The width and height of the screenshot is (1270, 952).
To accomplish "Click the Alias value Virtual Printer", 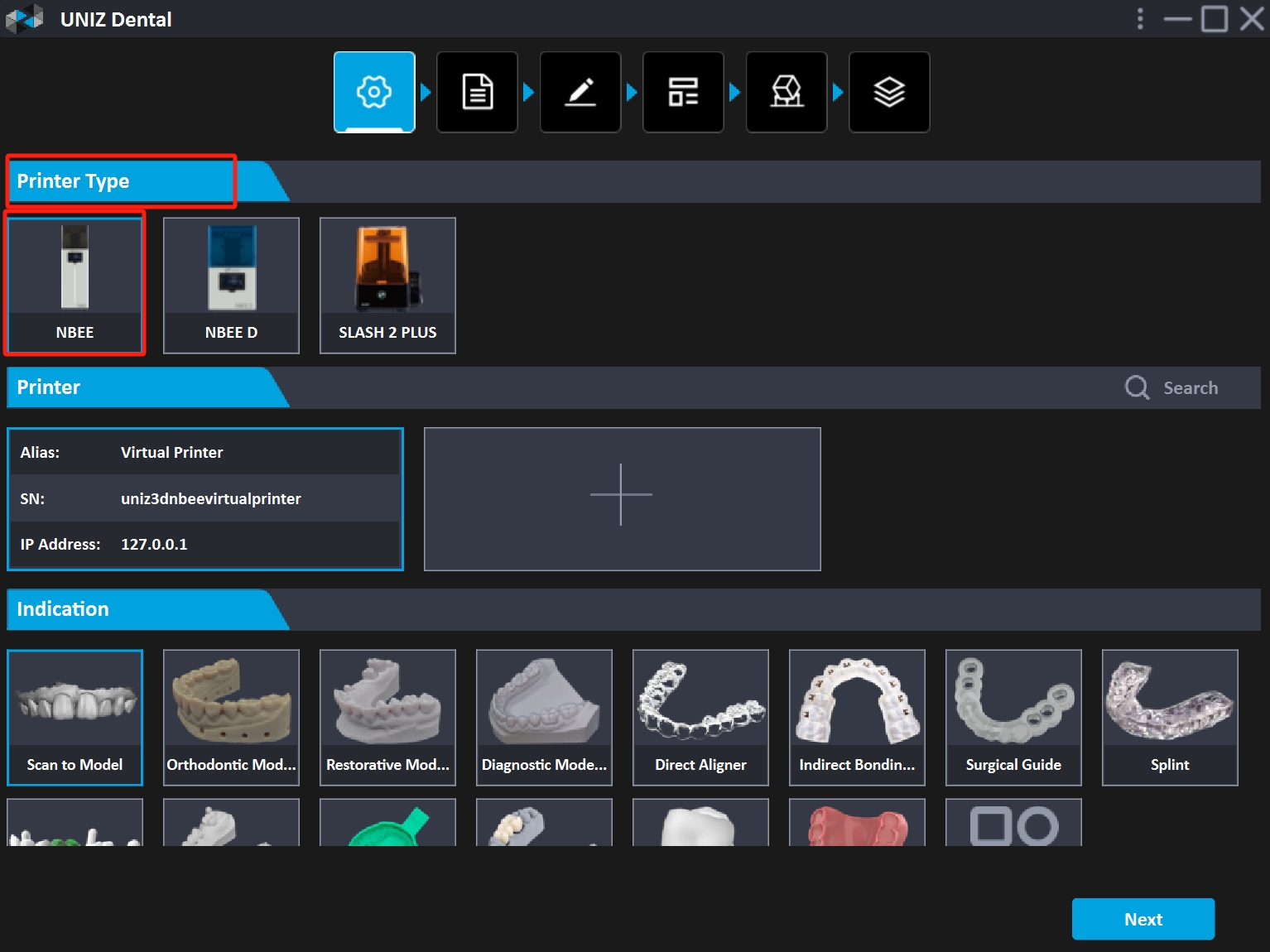I will (x=171, y=452).
